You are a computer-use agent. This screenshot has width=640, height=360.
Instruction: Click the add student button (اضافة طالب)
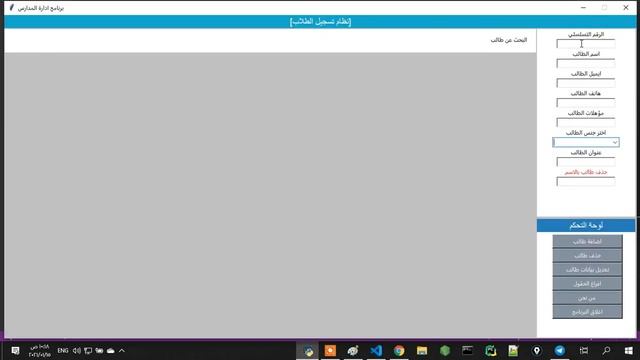pos(587,242)
